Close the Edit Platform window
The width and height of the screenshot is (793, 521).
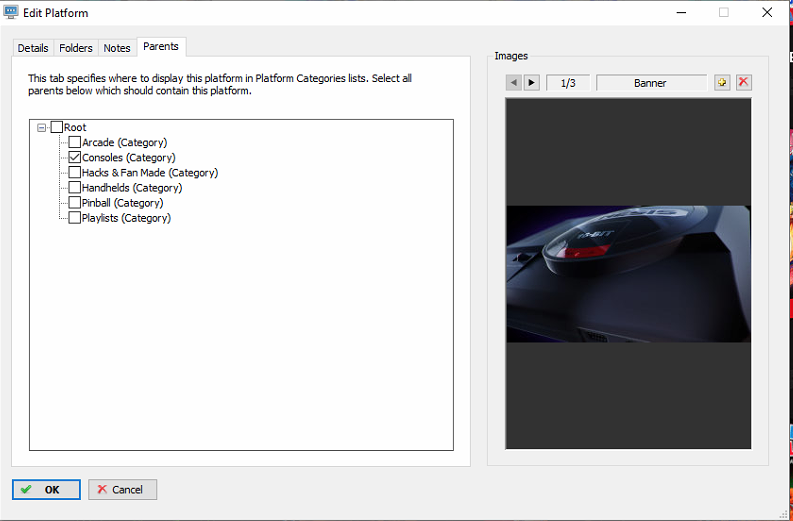[767, 13]
